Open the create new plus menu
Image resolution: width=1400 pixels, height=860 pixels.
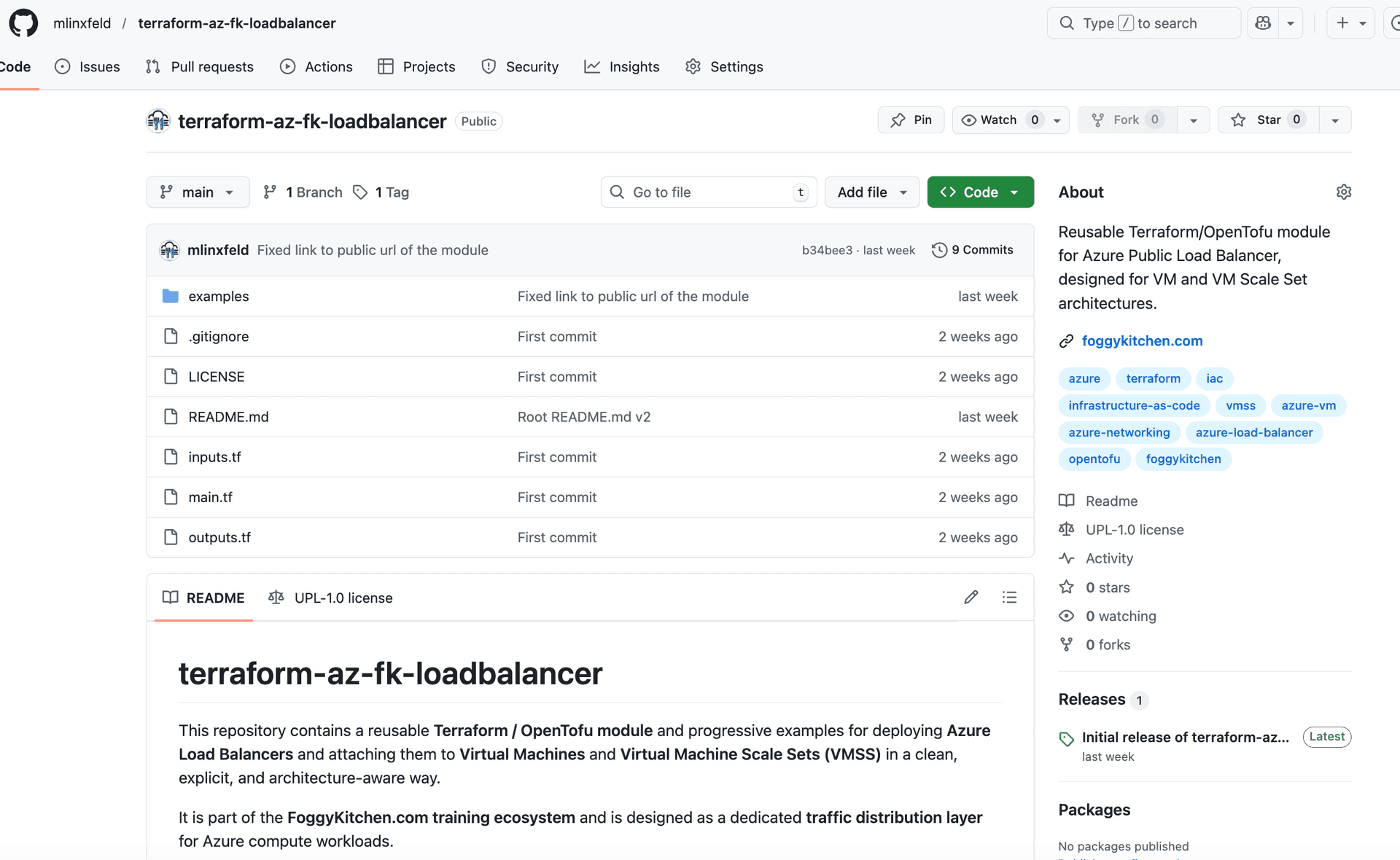tap(1350, 23)
